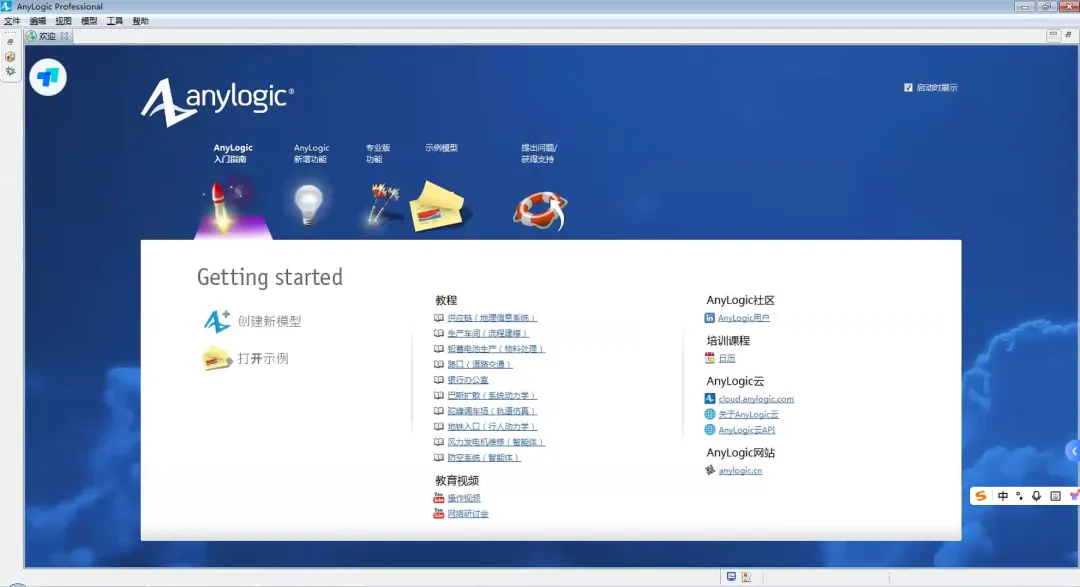Open the 视图 menu
The height and width of the screenshot is (587, 1080).
pos(63,21)
